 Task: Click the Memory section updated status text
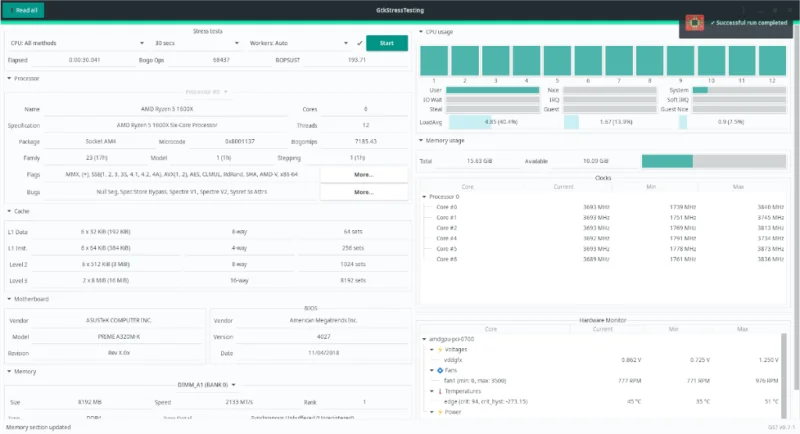(38, 428)
